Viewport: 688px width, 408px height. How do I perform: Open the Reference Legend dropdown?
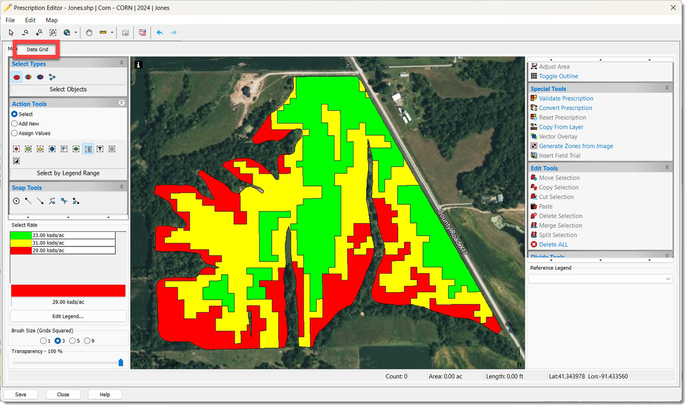pyautogui.click(x=667, y=279)
